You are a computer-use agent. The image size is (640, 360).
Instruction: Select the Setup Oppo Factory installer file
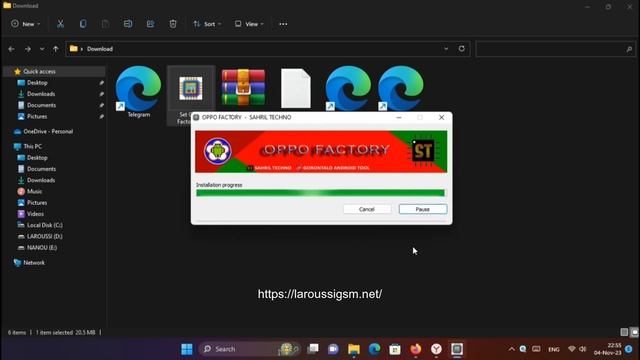[x=191, y=96]
